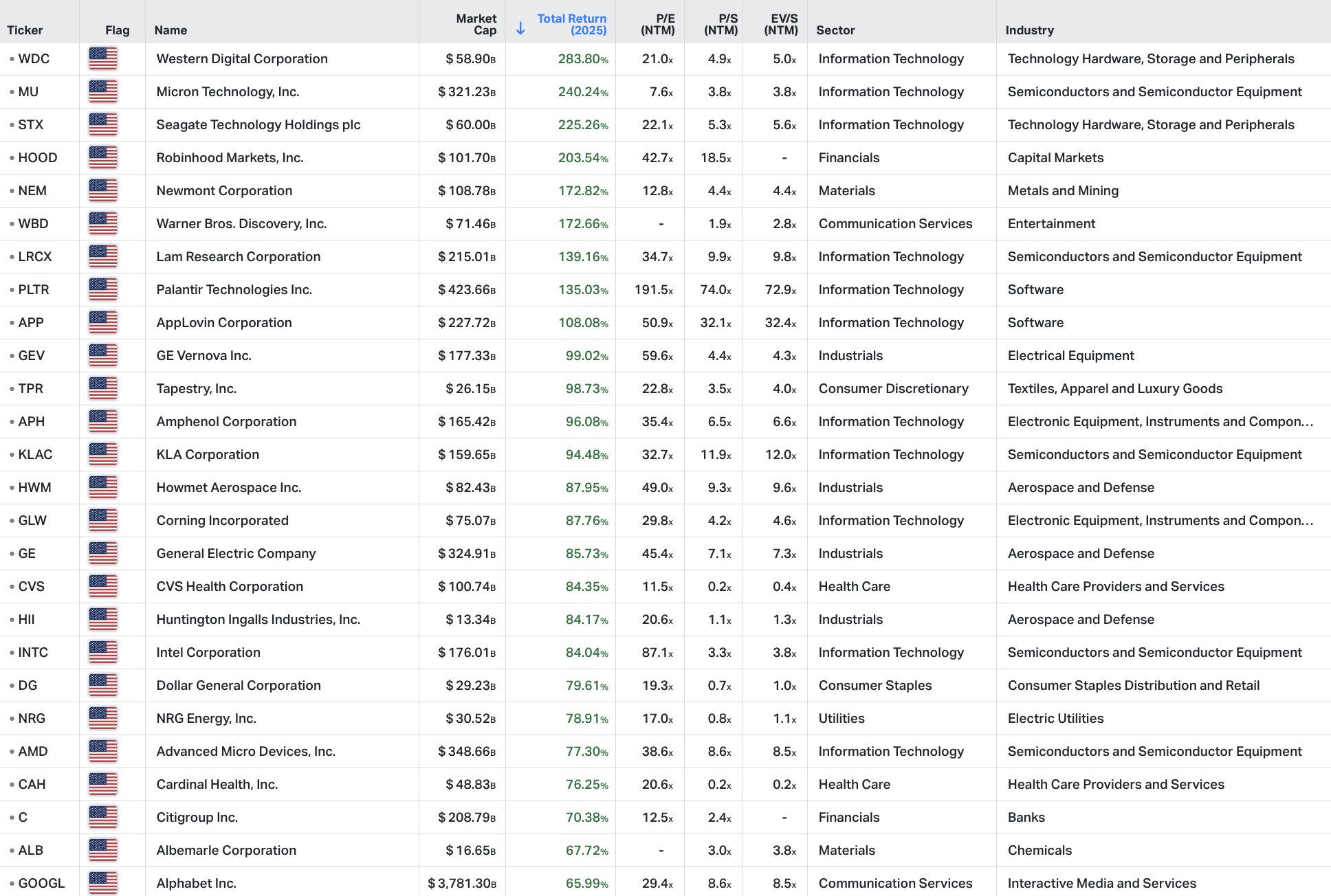
Task: Sort by EV/S (NTM) column header
Action: point(782,24)
